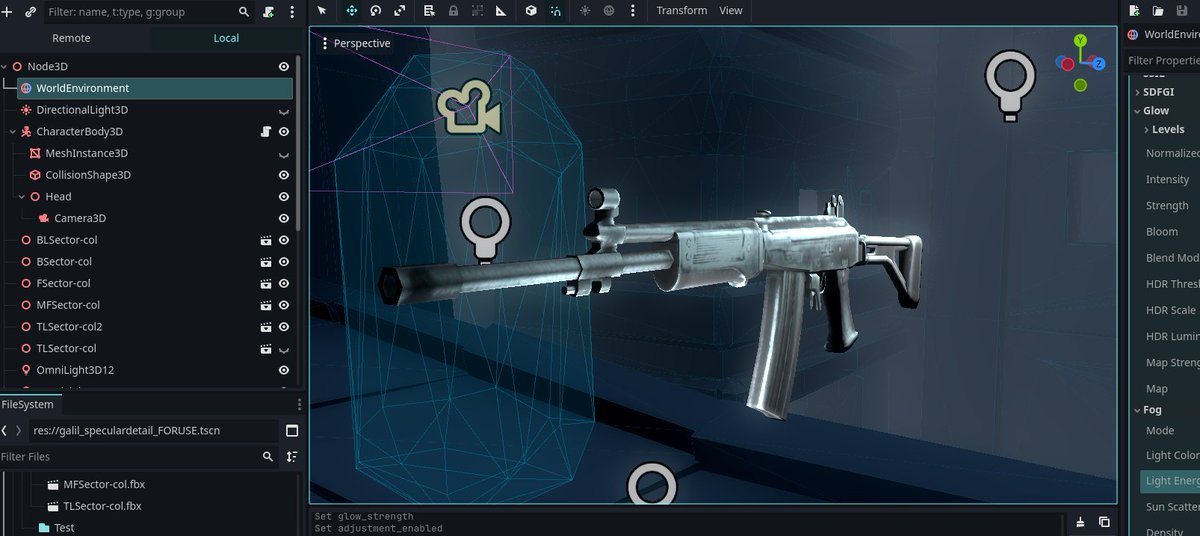Switch to the Local scene tree tab
1200x536 pixels.
coord(226,38)
